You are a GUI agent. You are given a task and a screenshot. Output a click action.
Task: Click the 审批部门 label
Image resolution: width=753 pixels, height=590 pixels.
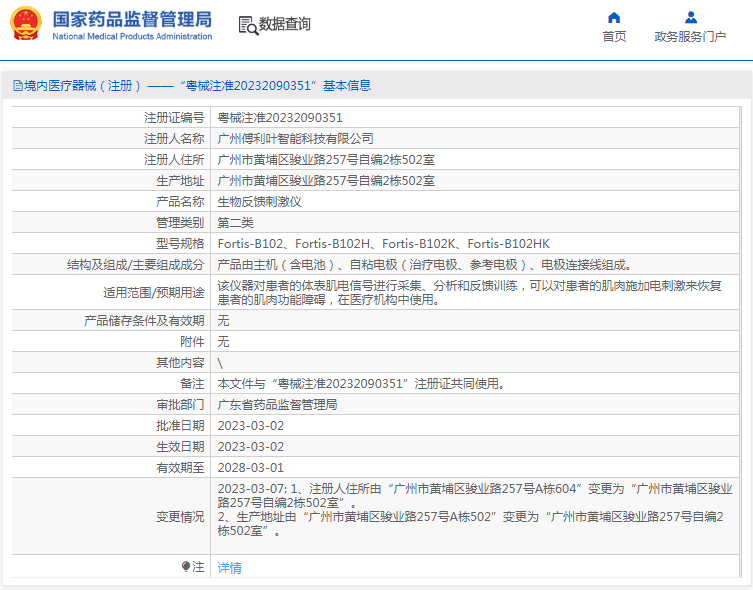point(180,405)
